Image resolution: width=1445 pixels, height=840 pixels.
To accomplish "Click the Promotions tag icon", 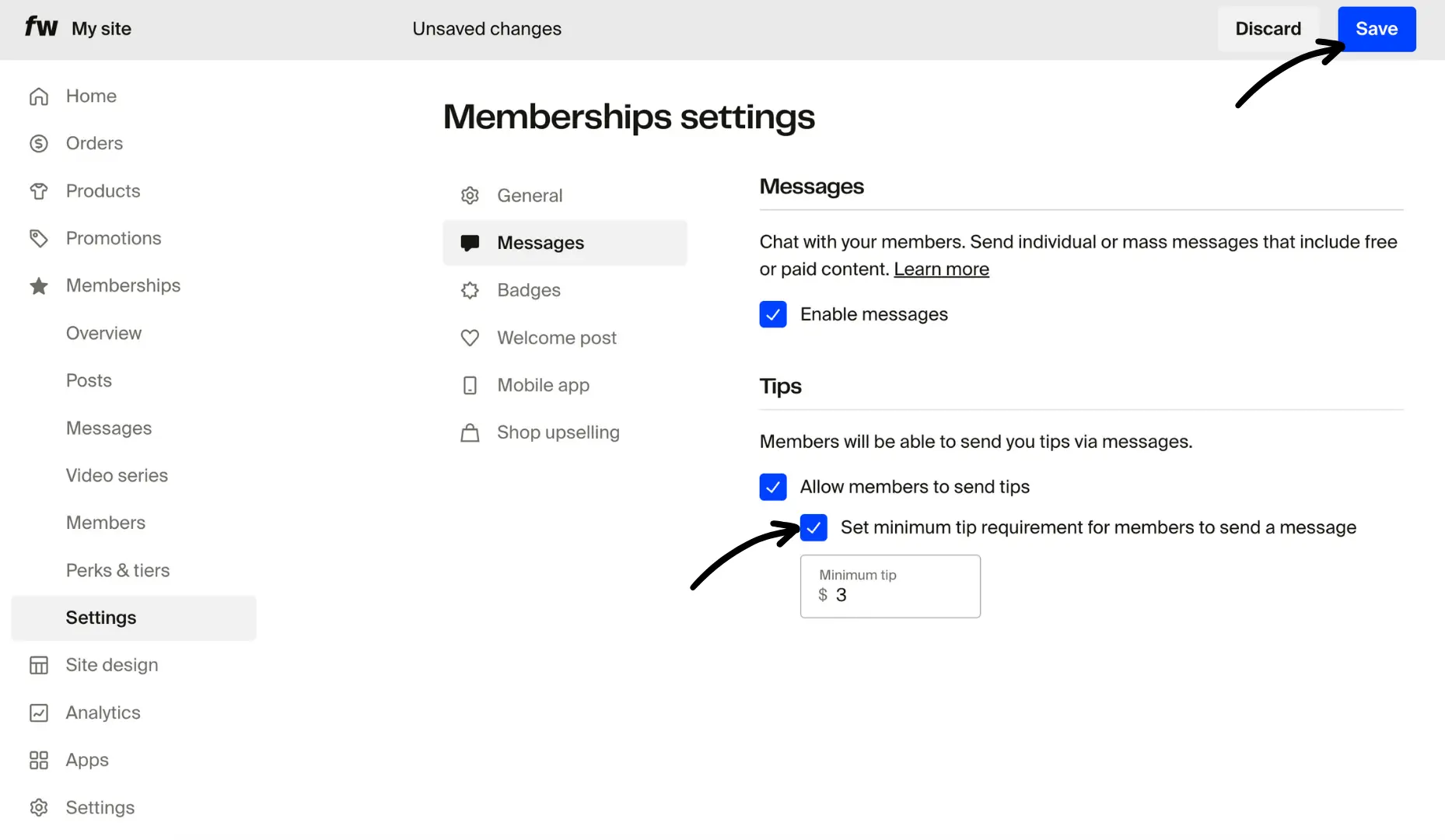I will [x=39, y=238].
